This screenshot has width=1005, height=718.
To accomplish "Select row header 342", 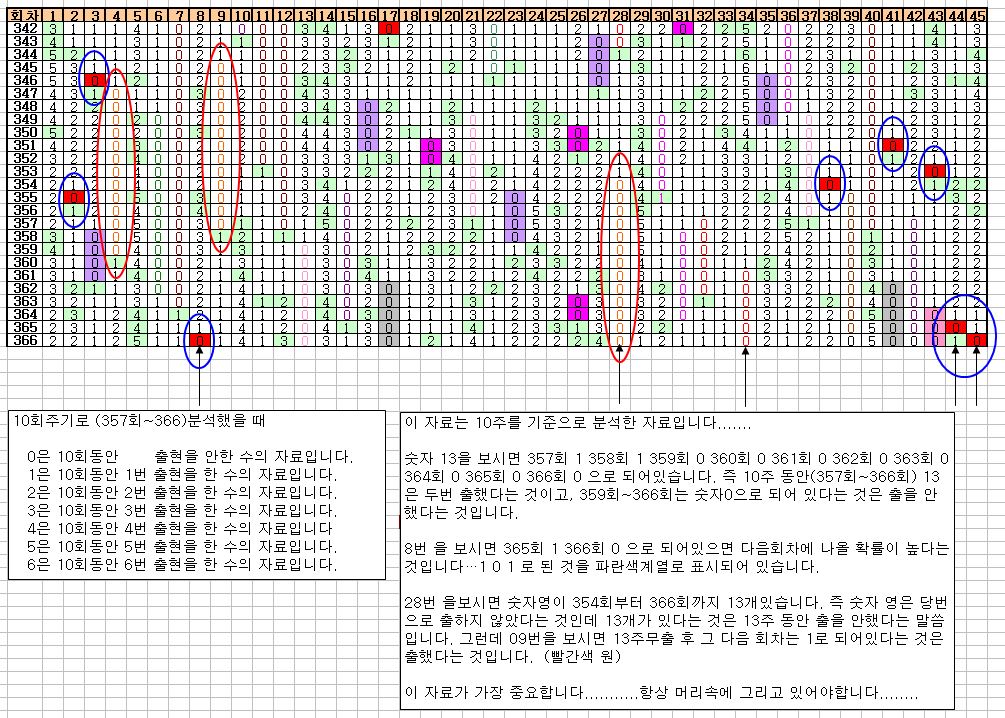I will pos(21,27).
